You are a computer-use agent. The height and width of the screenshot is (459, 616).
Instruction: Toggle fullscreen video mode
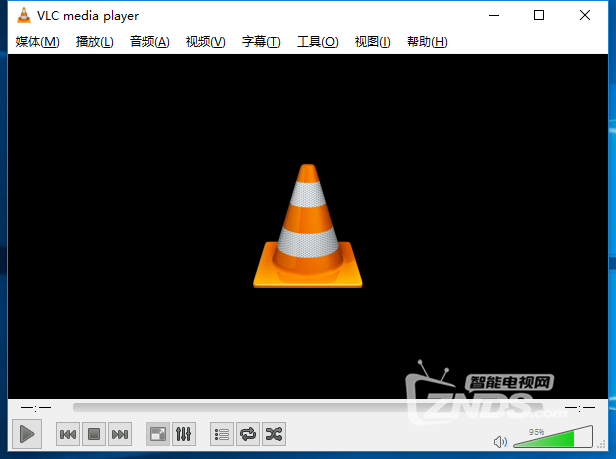click(x=158, y=434)
